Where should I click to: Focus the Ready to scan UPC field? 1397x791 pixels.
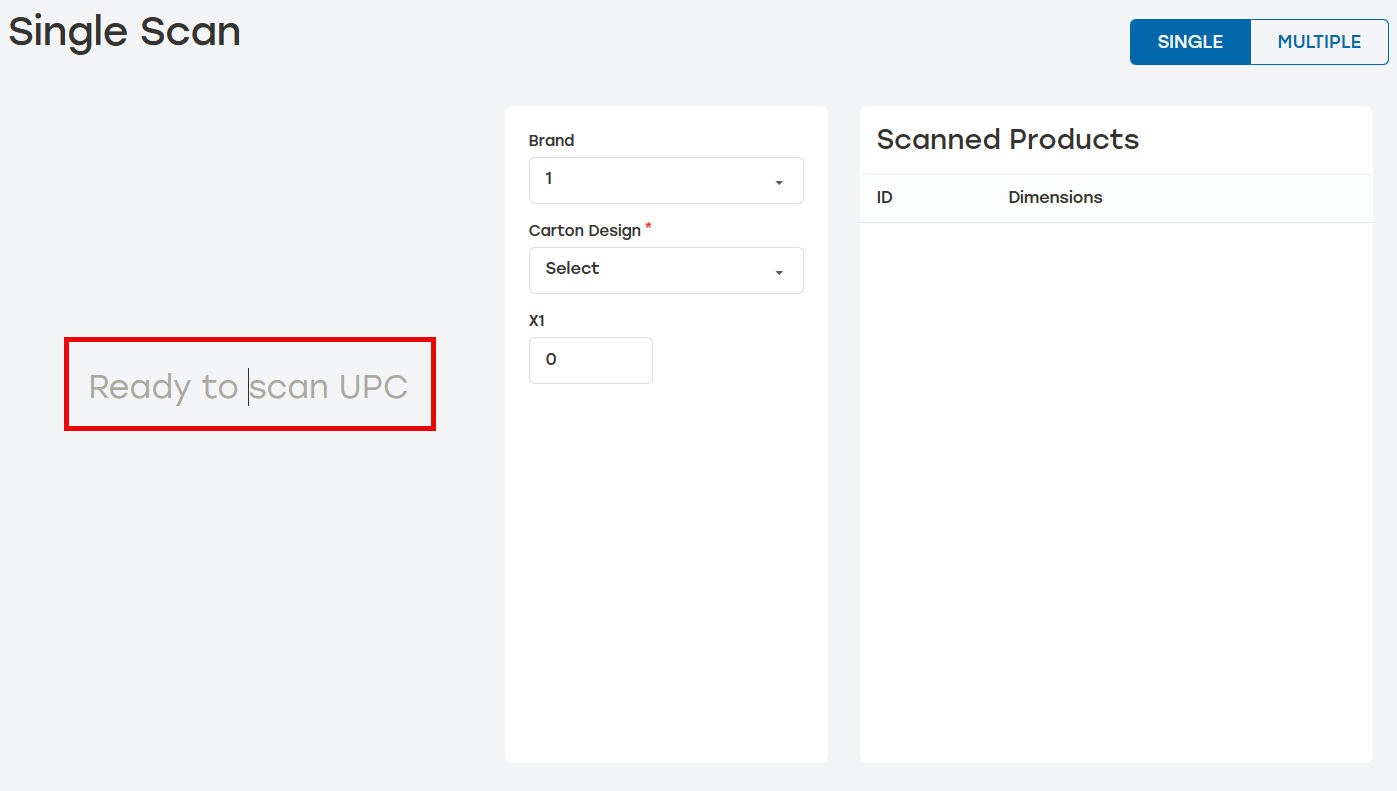click(x=249, y=386)
